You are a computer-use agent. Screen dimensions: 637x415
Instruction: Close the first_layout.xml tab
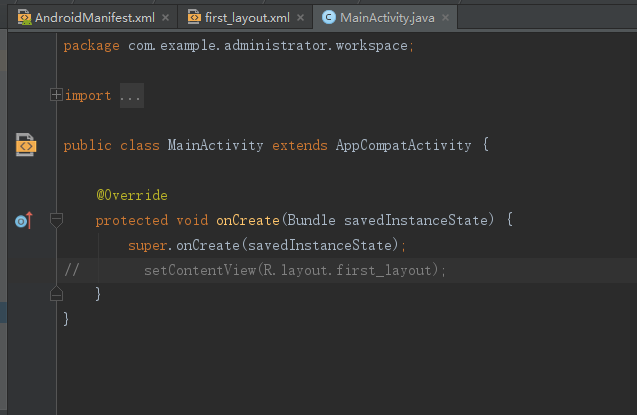pos(300,17)
